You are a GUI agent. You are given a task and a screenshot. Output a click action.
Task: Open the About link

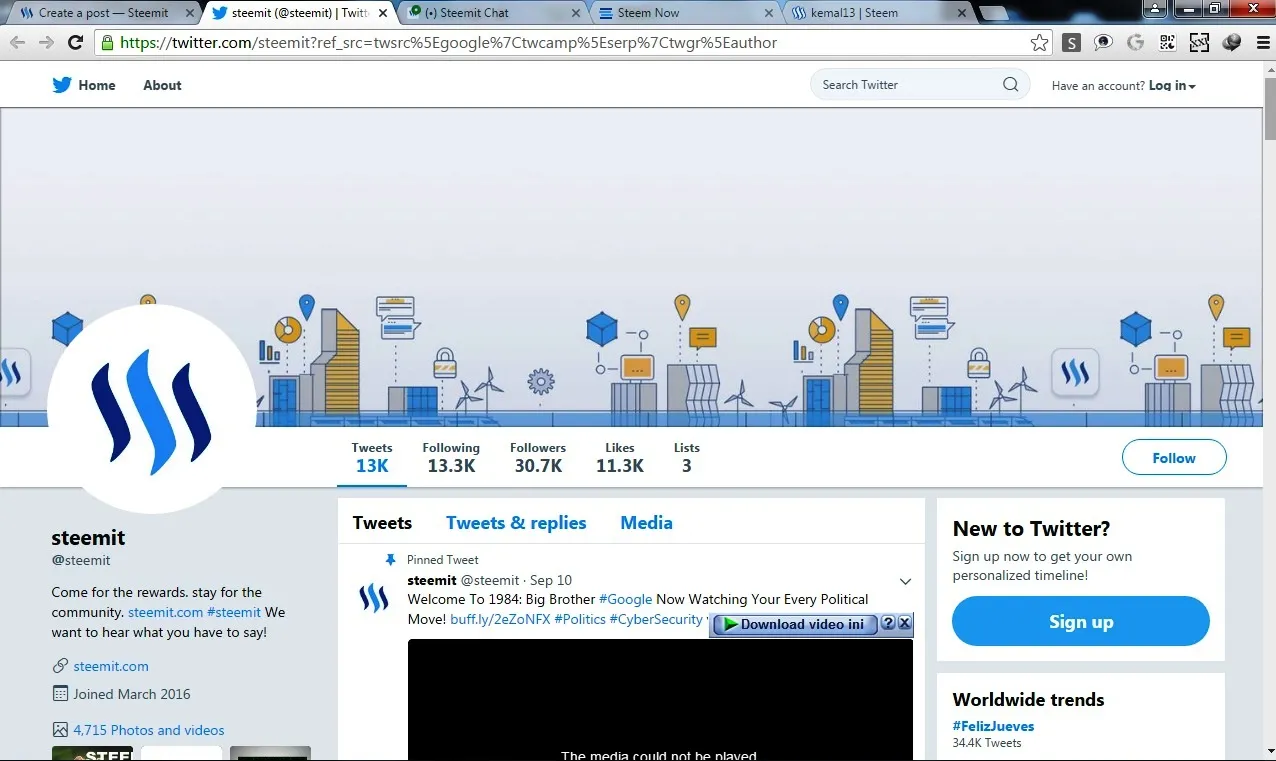162,85
